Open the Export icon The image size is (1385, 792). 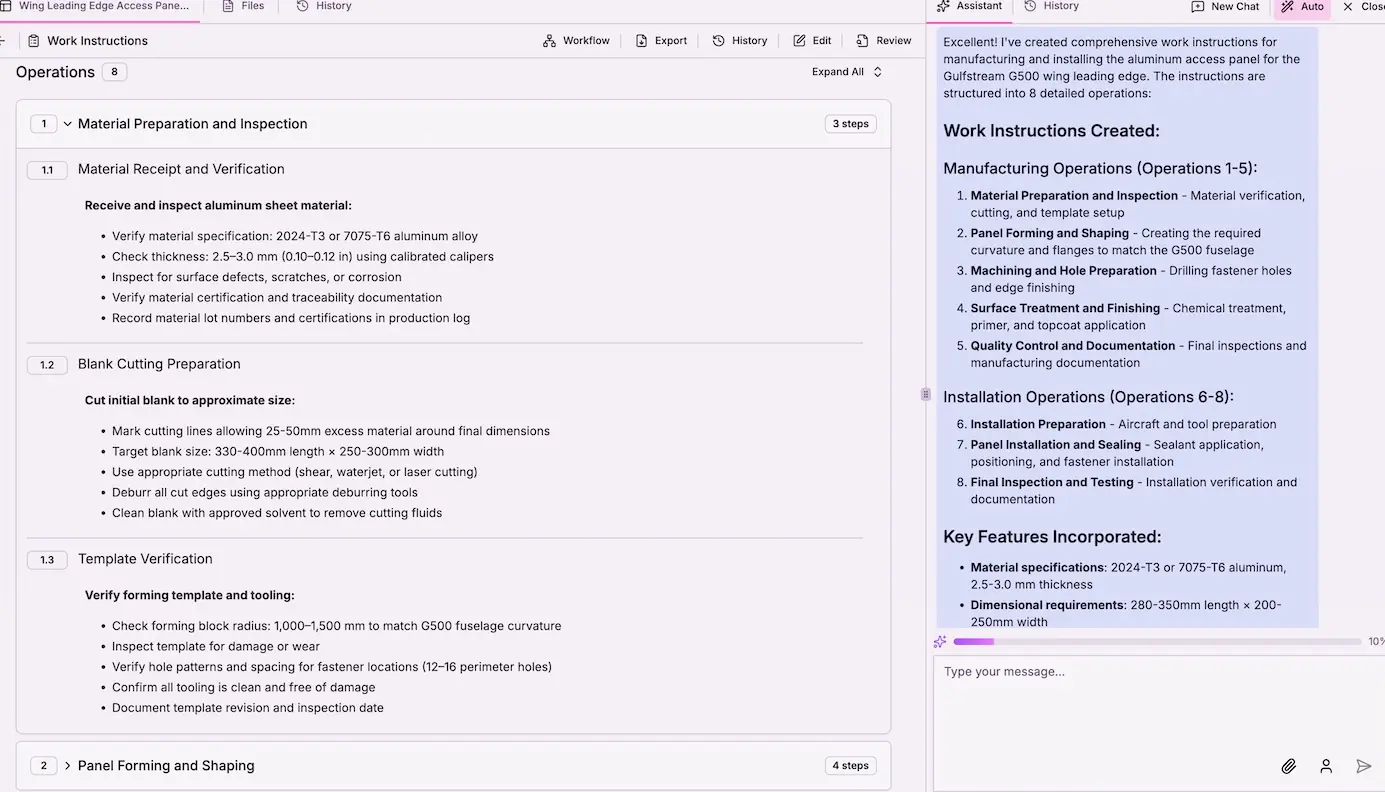[x=641, y=40]
